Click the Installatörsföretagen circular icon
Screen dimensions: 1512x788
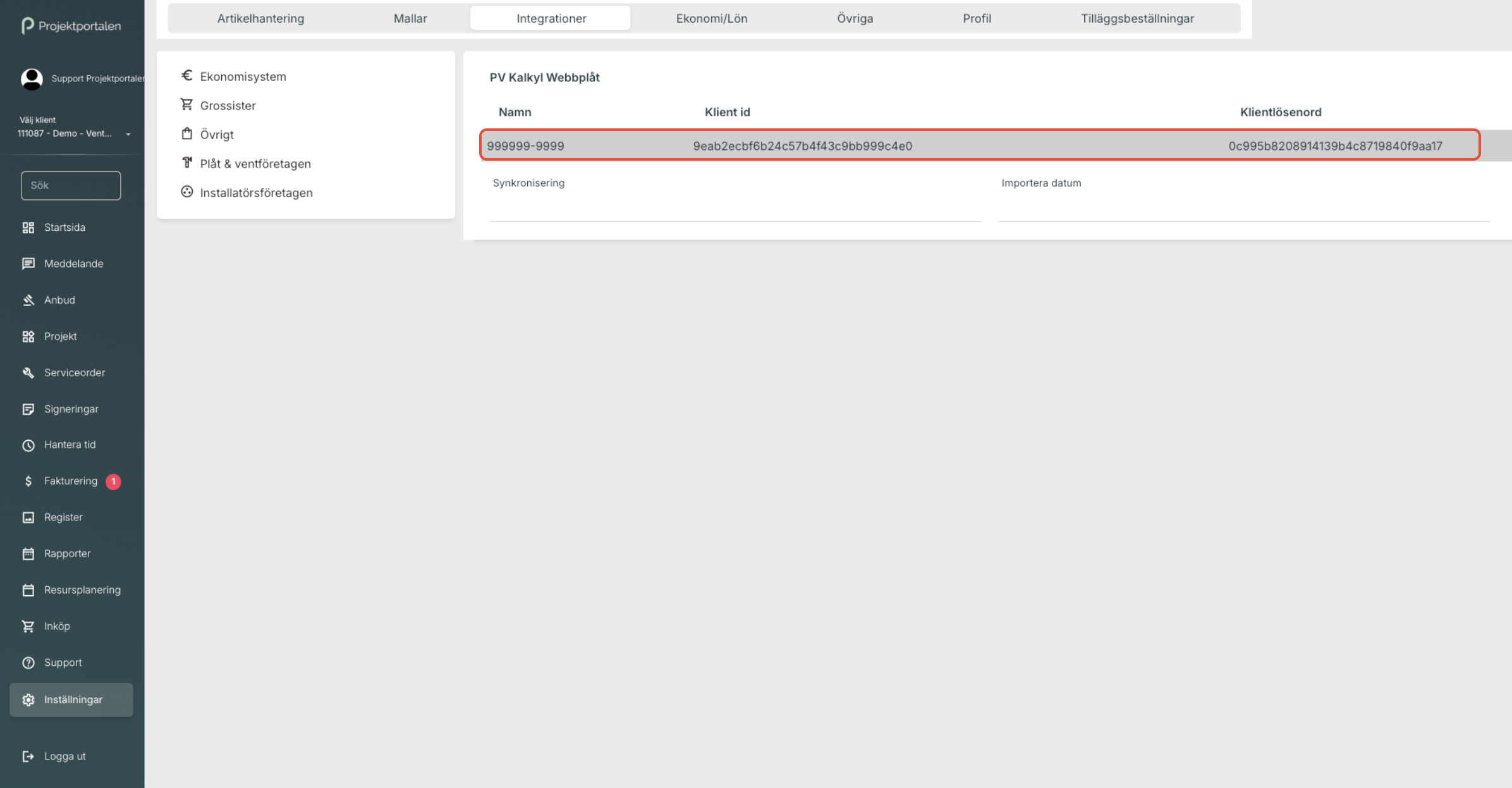point(186,192)
